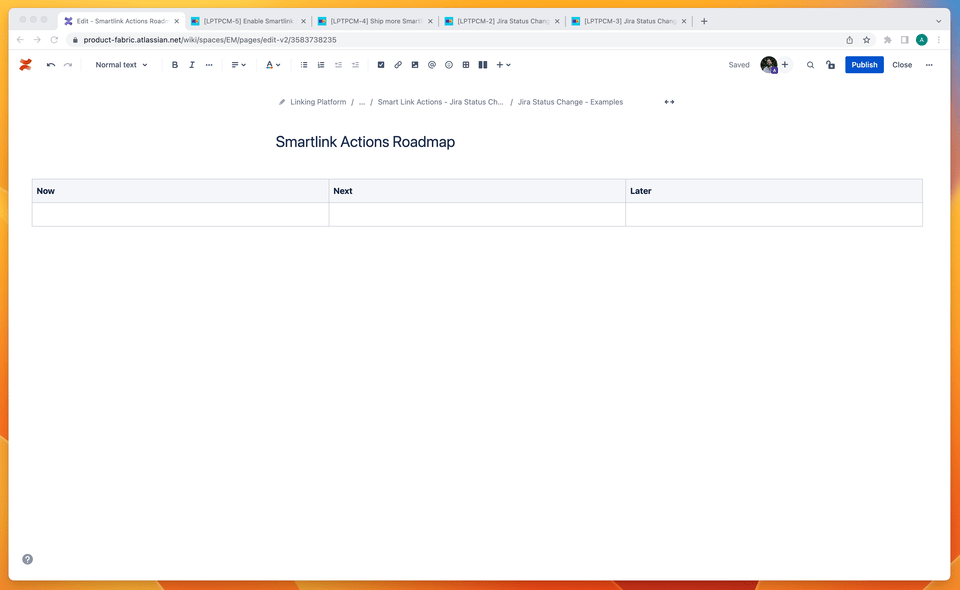The image size is (960, 590).
Task: Insert an image or file
Action: pos(414,65)
